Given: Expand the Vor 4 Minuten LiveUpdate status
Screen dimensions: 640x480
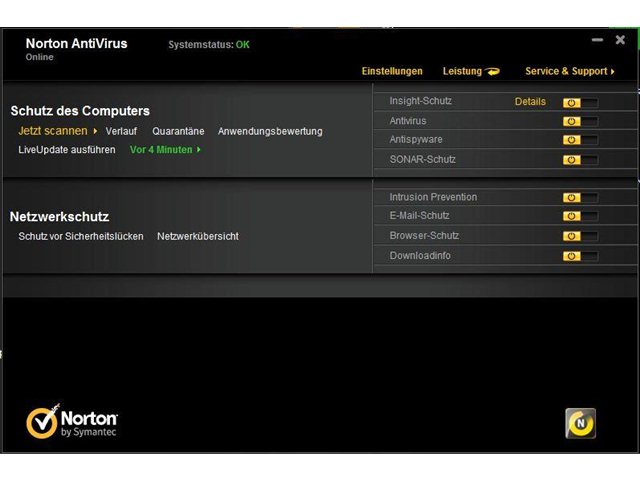Looking at the screenshot, I should click(x=199, y=150).
